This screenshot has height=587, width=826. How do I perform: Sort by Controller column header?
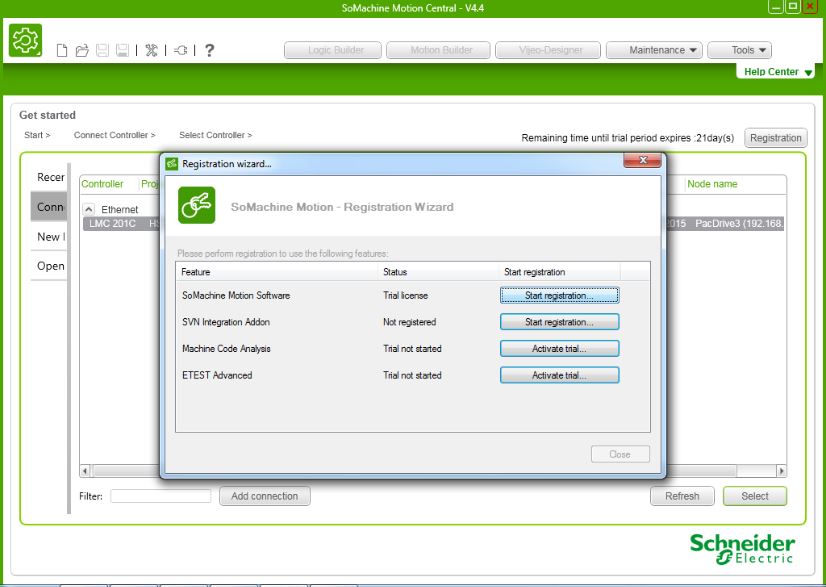tap(102, 184)
